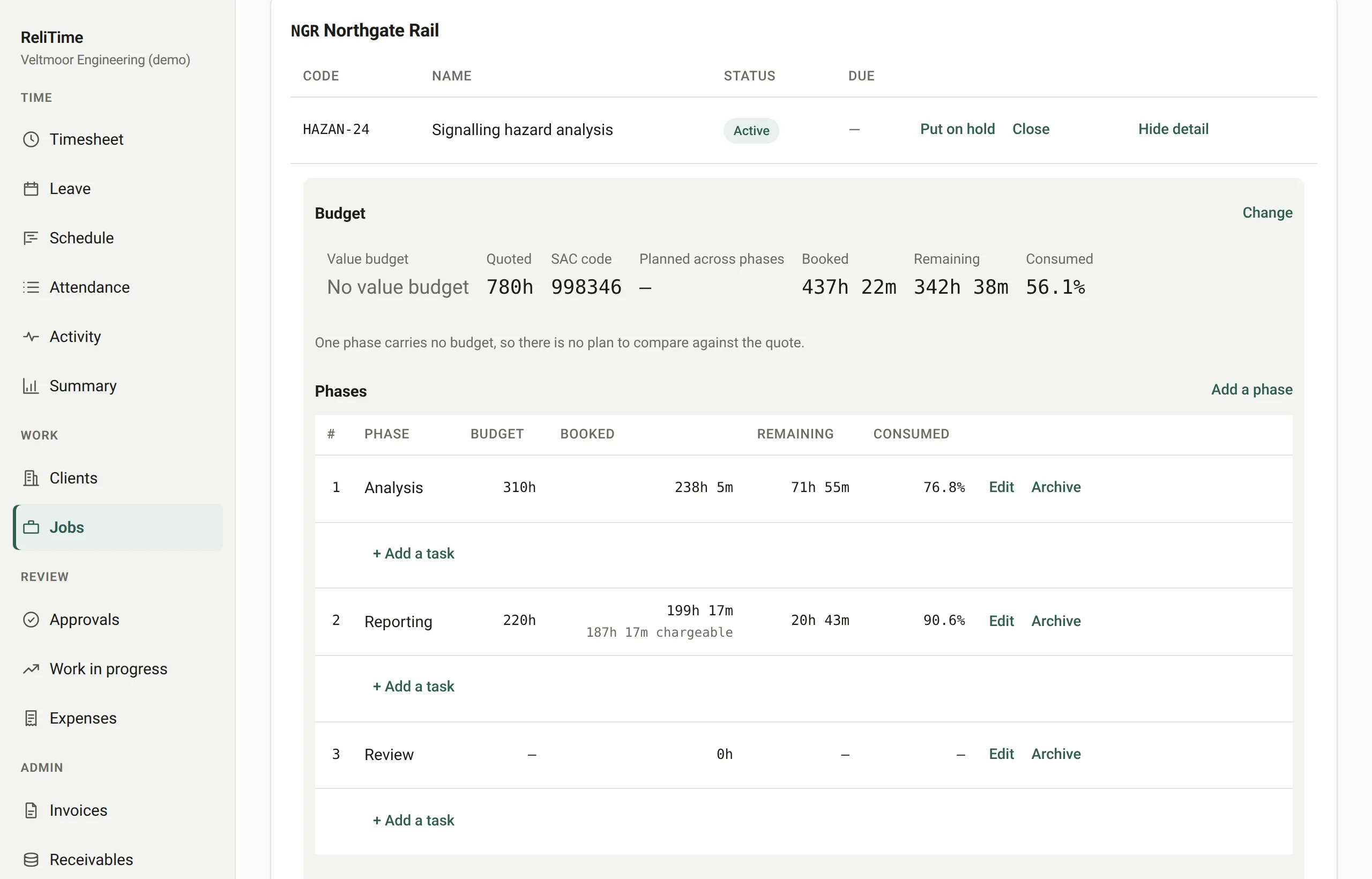Screen dimensions: 1372x879
Task: Add a task under Analysis phase
Action: [413, 554]
